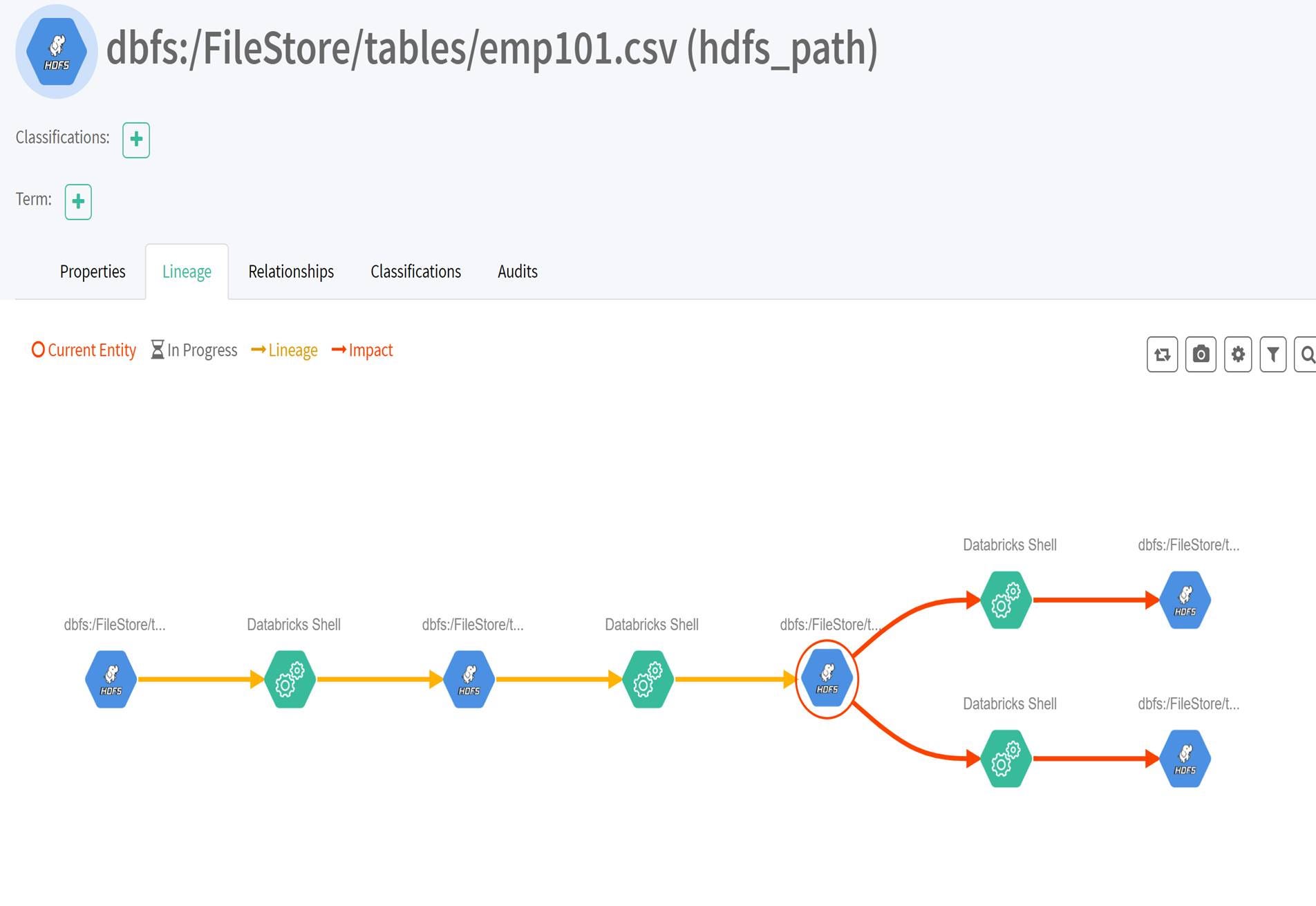Open lineage settings with the gear icon
This screenshot has height=906, width=1316.
pyautogui.click(x=1238, y=354)
